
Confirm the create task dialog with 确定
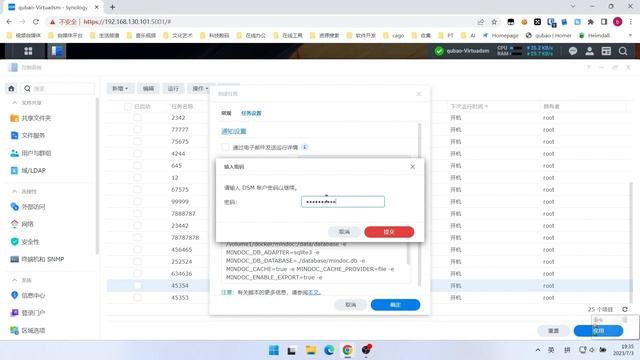coord(395,305)
